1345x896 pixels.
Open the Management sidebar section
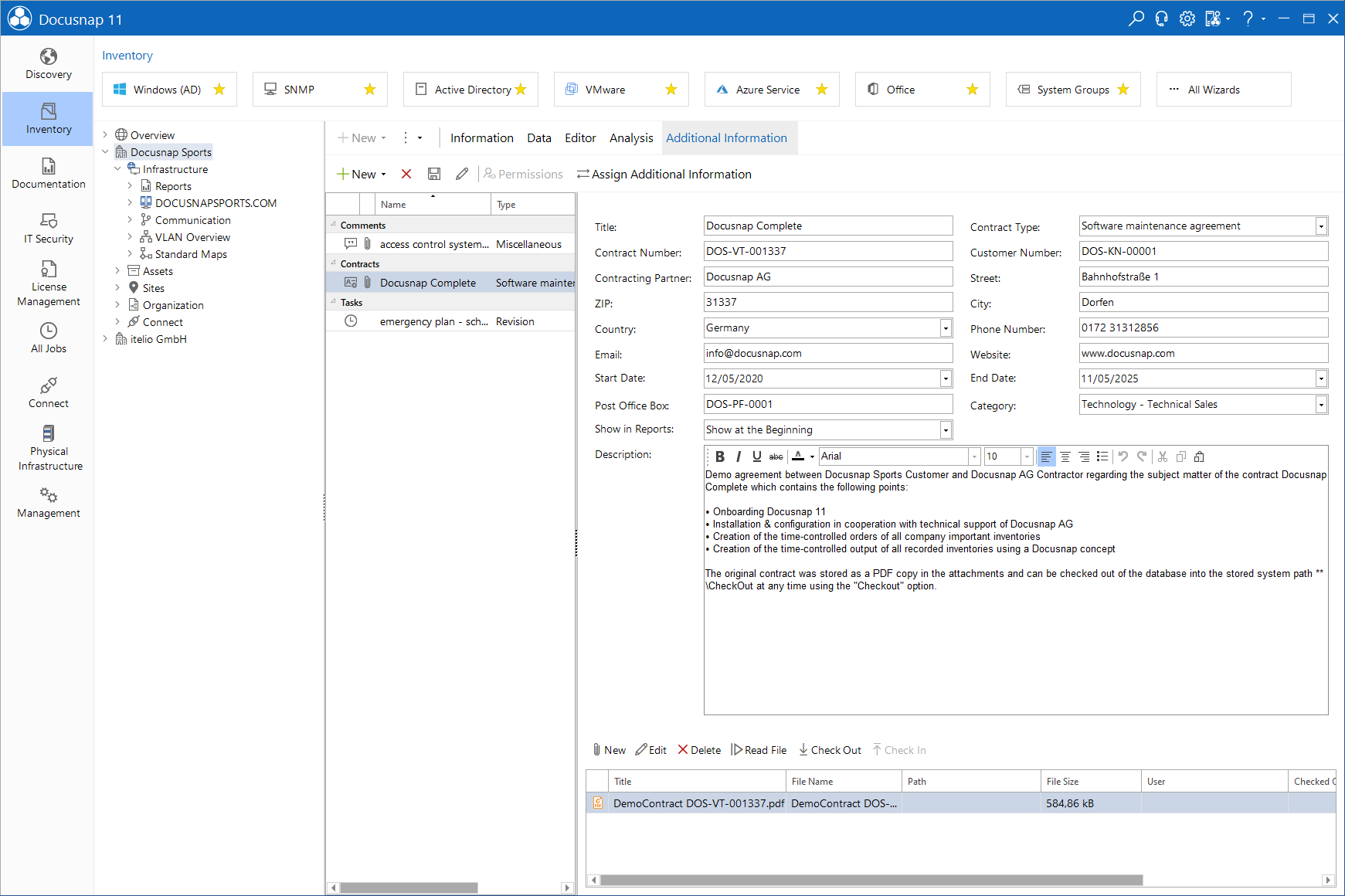[x=48, y=503]
